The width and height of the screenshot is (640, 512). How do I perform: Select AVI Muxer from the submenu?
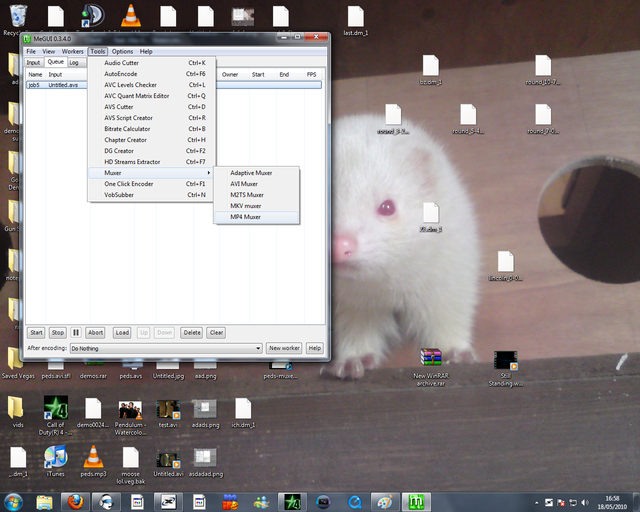click(256, 184)
